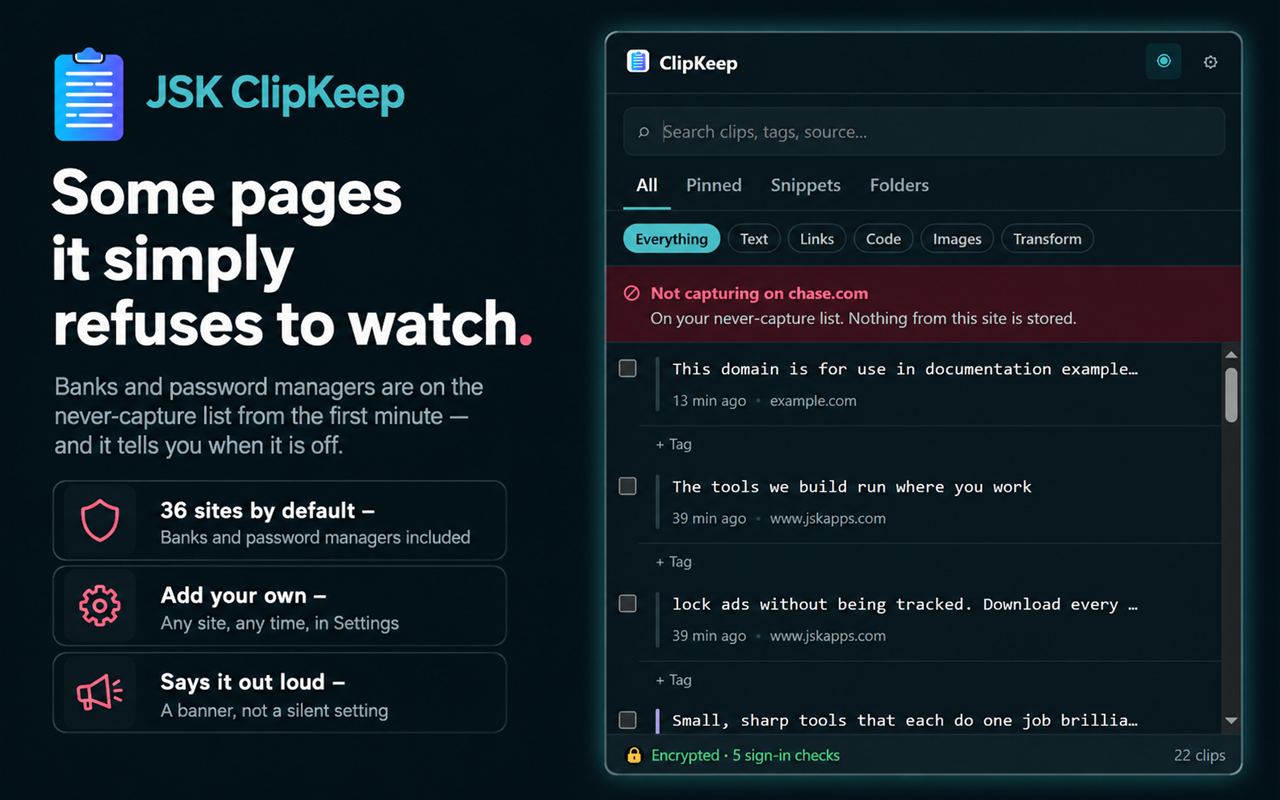The height and width of the screenshot is (800, 1280).
Task: Click the '36 sites by default –' heading
Action: (x=268, y=511)
